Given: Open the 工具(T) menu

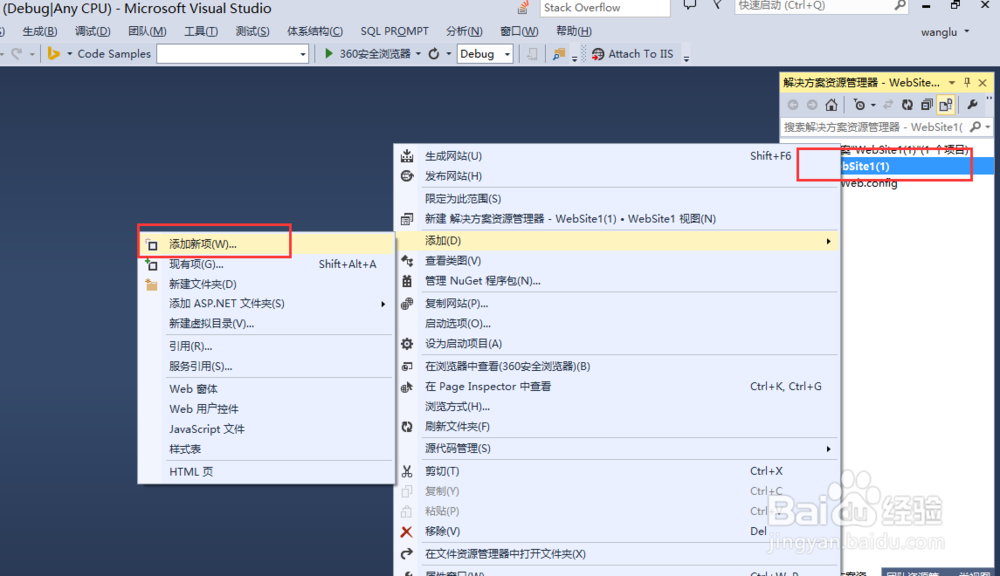Looking at the screenshot, I should (x=201, y=31).
